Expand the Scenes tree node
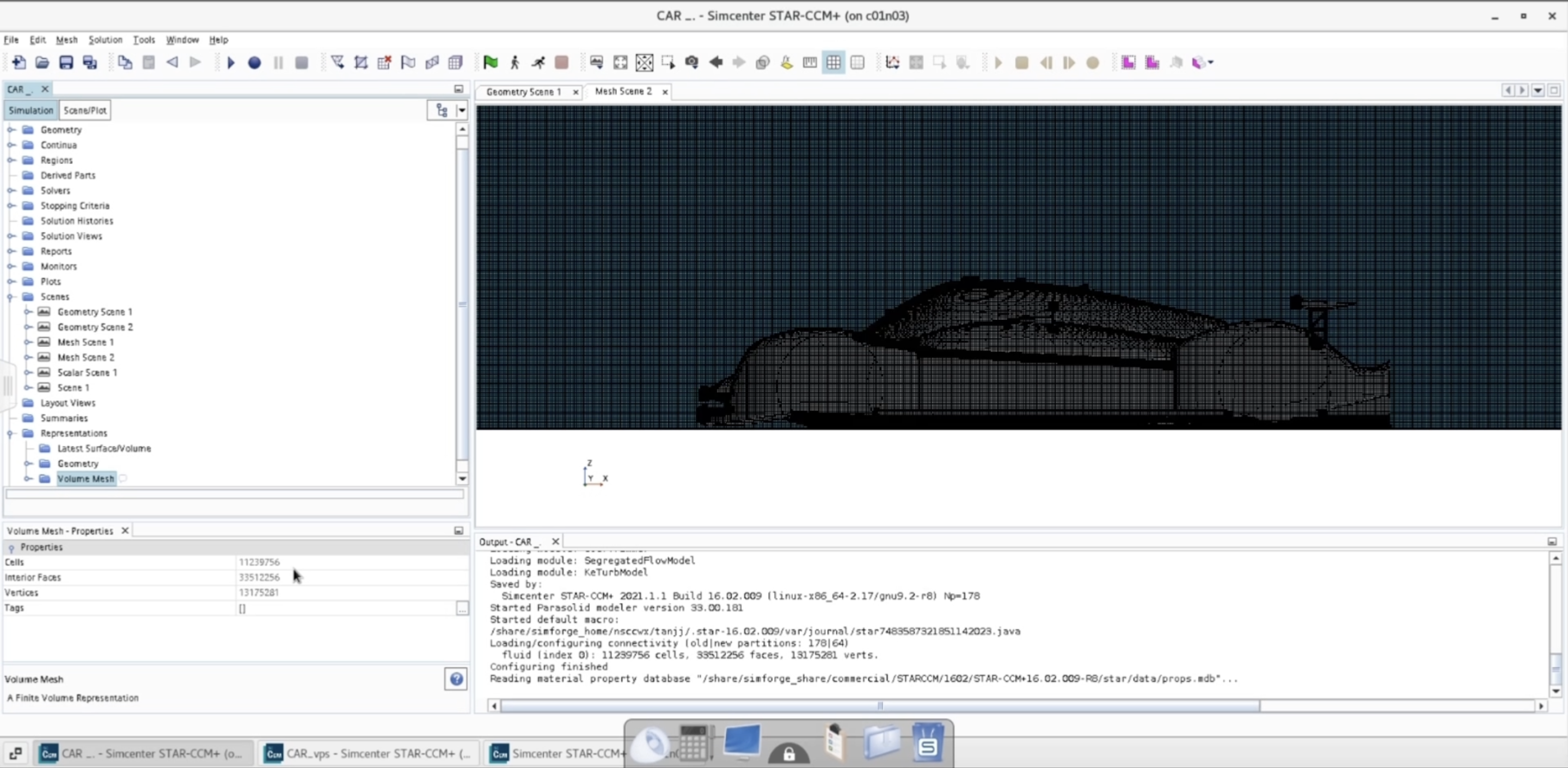This screenshot has height=768, width=1568. (10, 296)
